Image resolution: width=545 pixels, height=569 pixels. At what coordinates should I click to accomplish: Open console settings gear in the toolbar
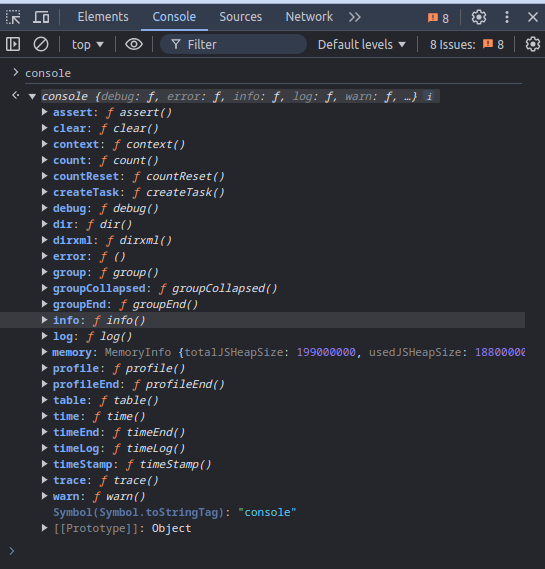click(532, 44)
